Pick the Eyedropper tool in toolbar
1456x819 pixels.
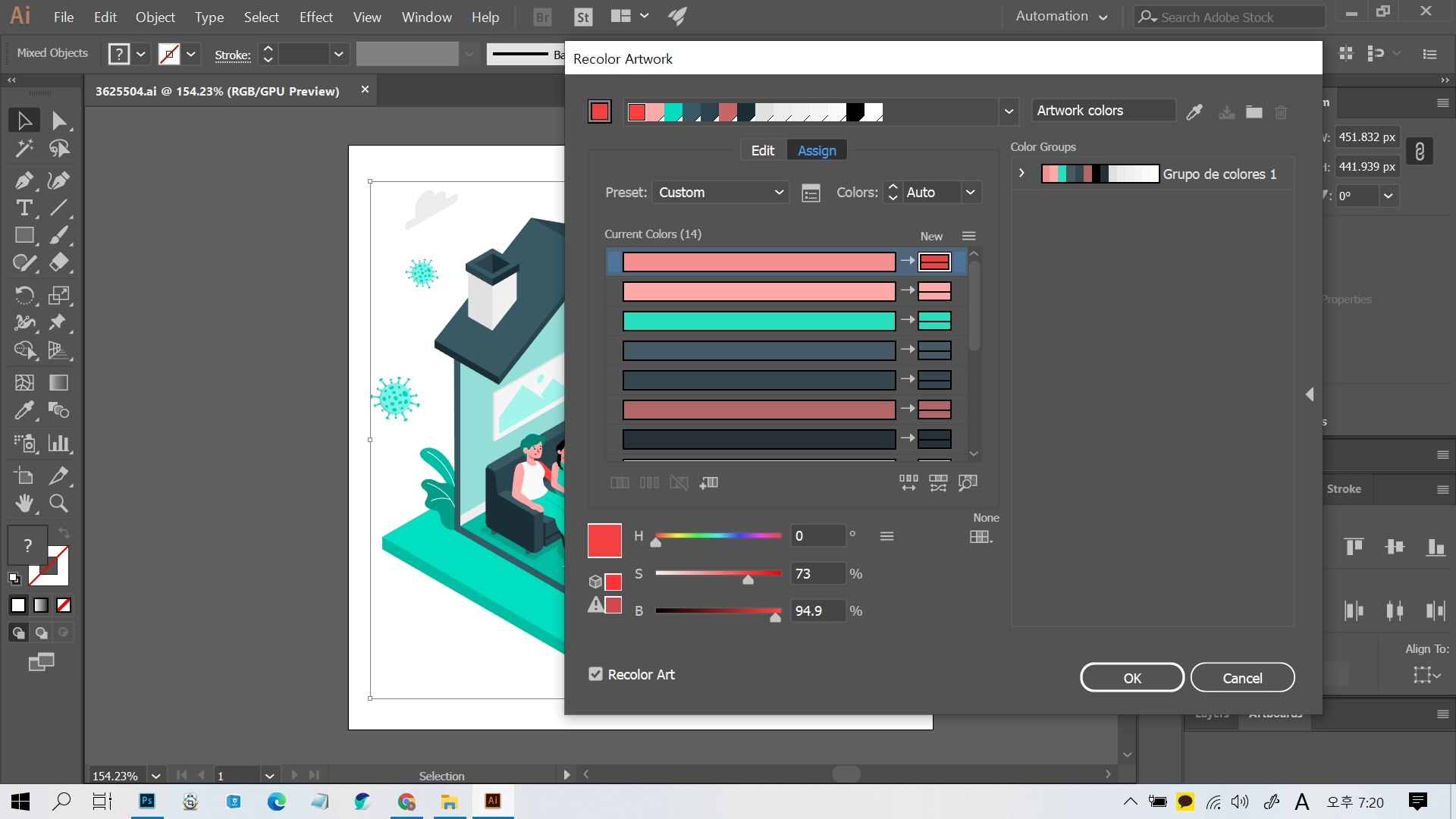coord(24,410)
